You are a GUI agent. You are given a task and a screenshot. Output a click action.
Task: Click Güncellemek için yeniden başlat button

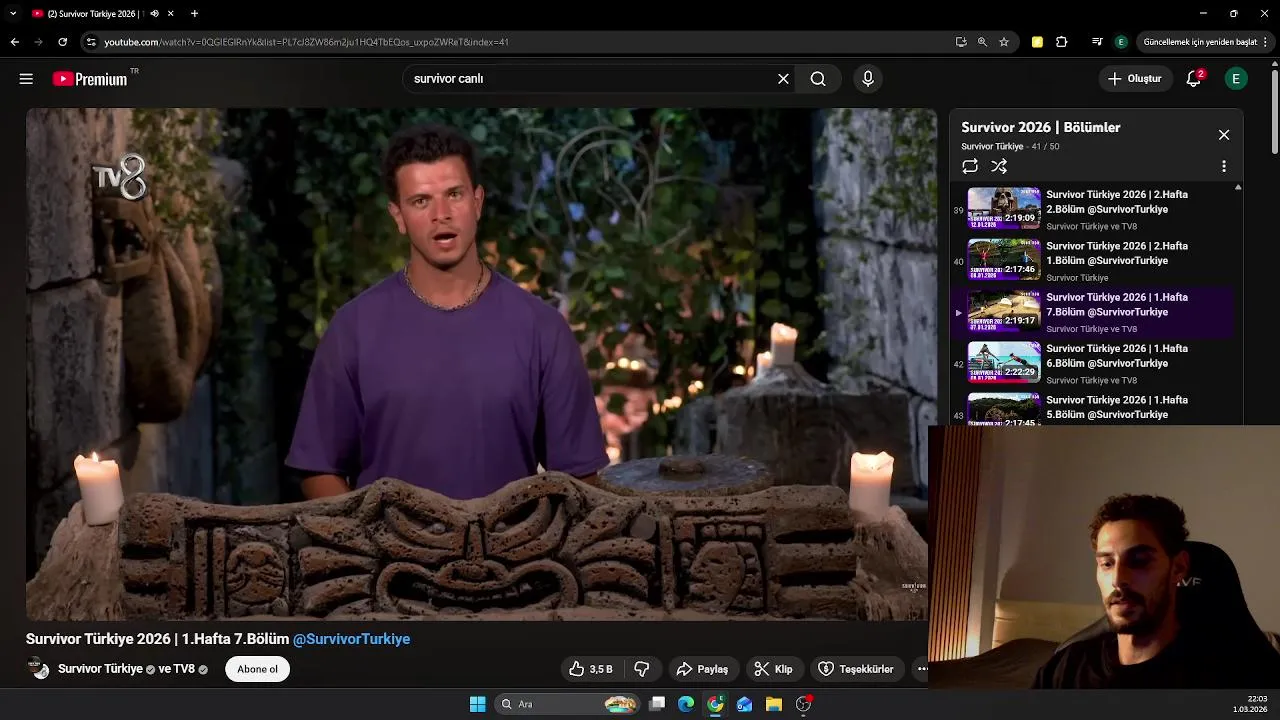click(1201, 42)
